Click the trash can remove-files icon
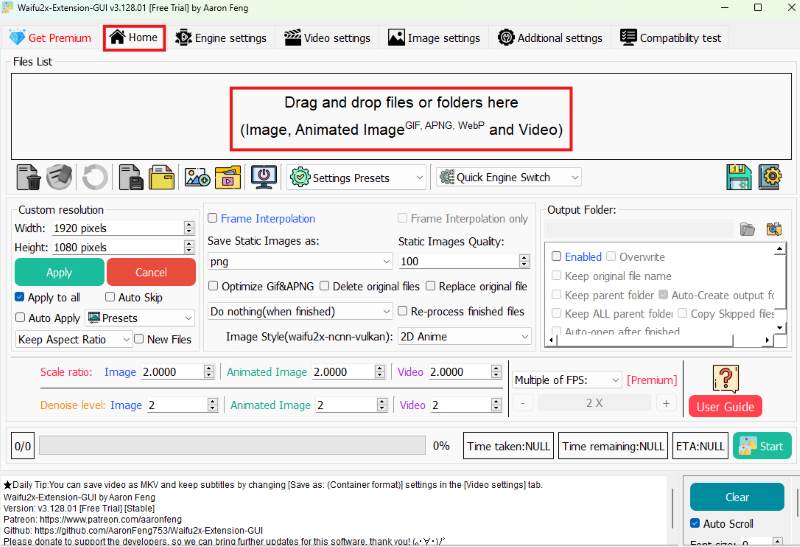 click(x=29, y=178)
